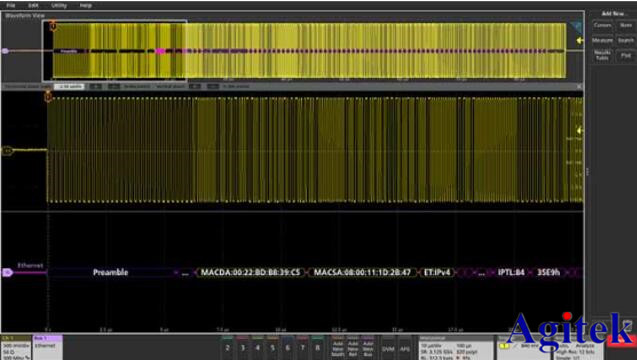Open the Utility menu
The image size is (637, 360).
coord(59,5)
